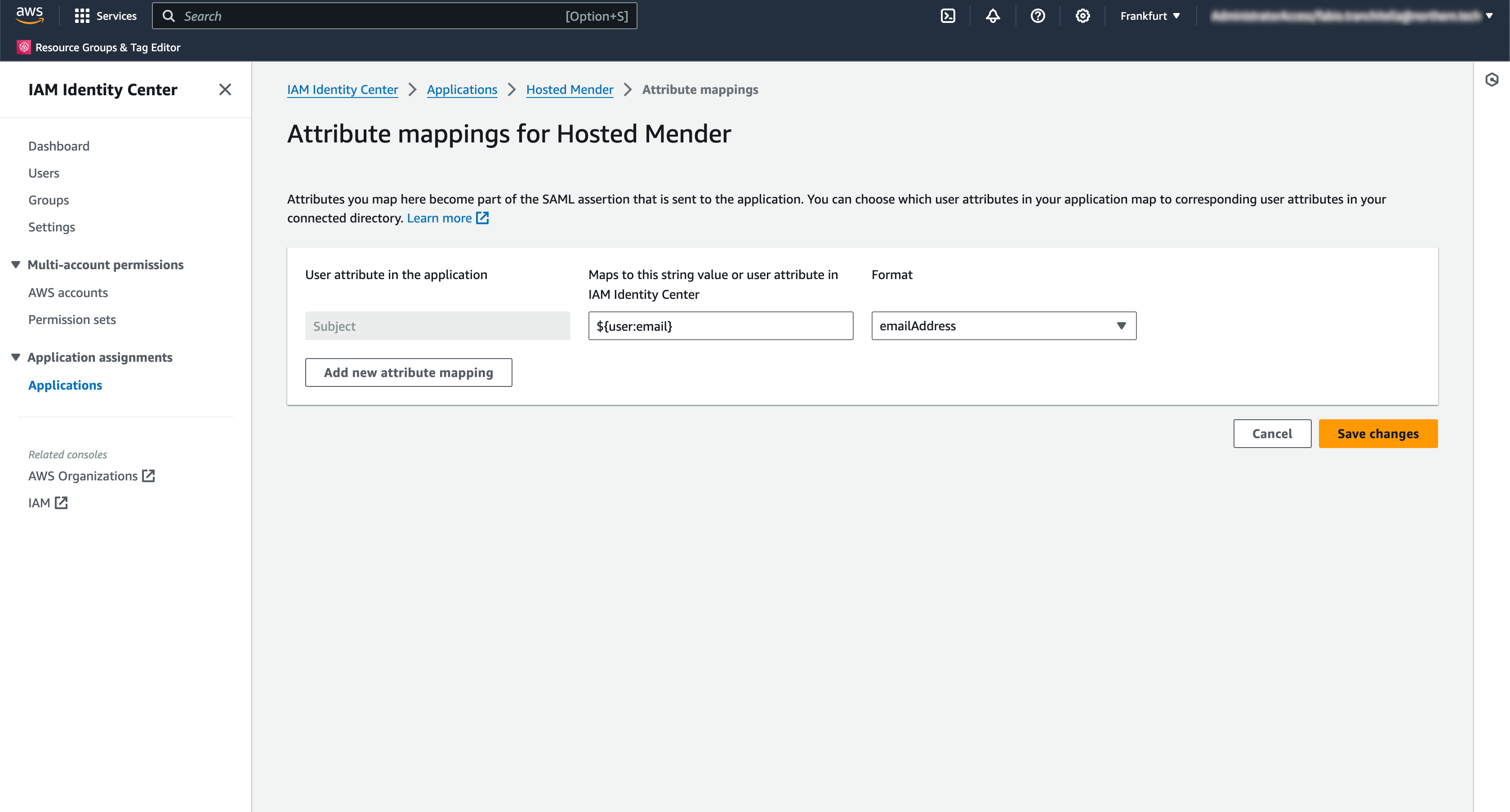The image size is (1510, 812).
Task: Click the AWS logo home icon
Action: pos(29,15)
